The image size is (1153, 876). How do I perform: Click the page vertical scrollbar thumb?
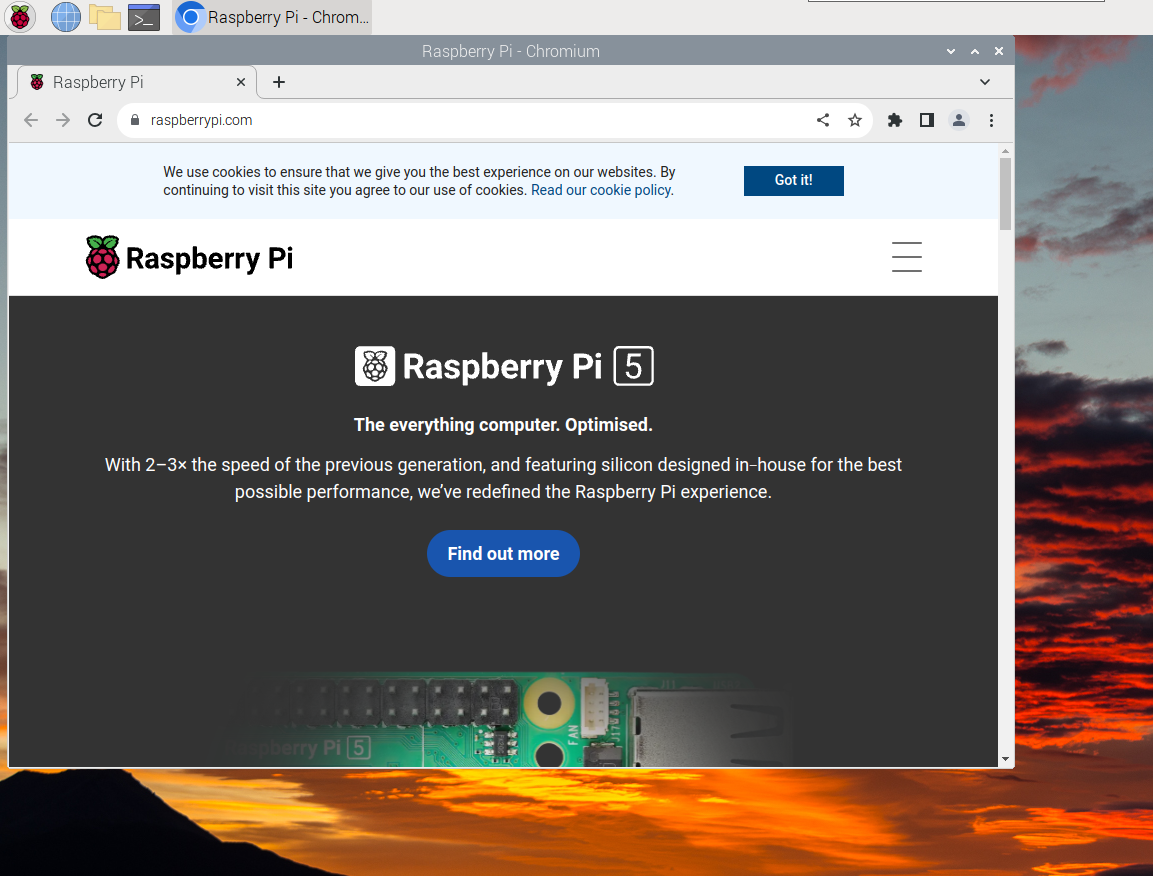(x=1005, y=193)
